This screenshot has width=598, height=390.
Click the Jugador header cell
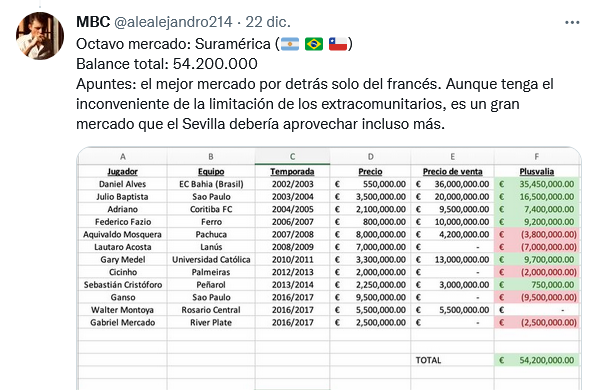pos(122,172)
